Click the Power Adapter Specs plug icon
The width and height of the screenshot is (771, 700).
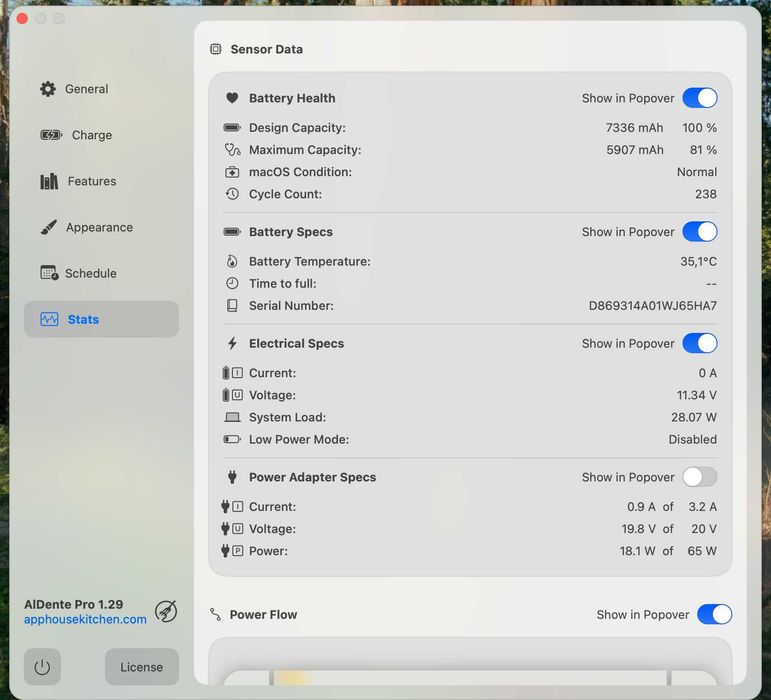coord(232,477)
